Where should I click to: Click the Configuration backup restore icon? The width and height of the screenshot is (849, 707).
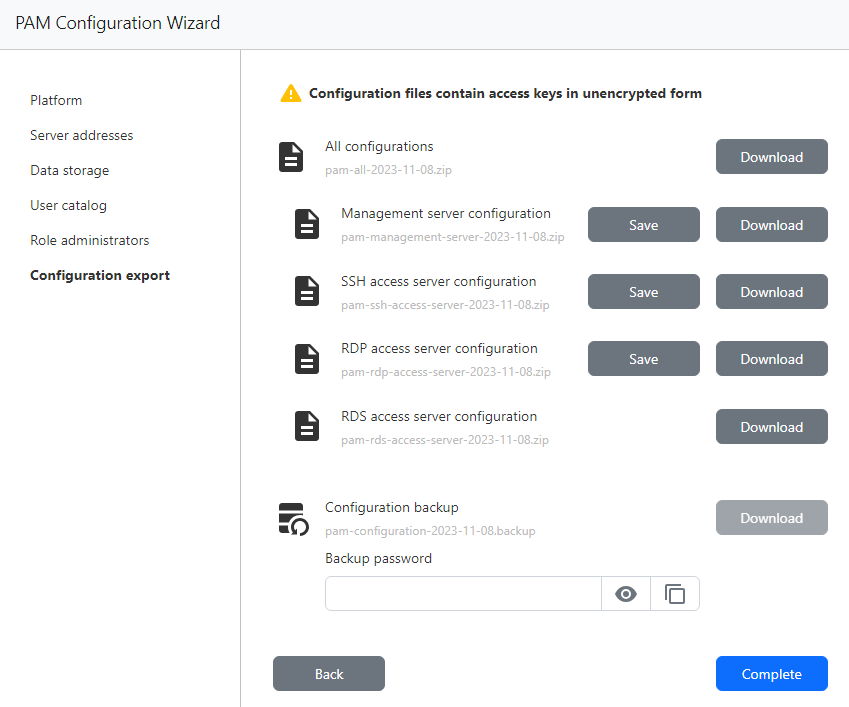click(293, 519)
